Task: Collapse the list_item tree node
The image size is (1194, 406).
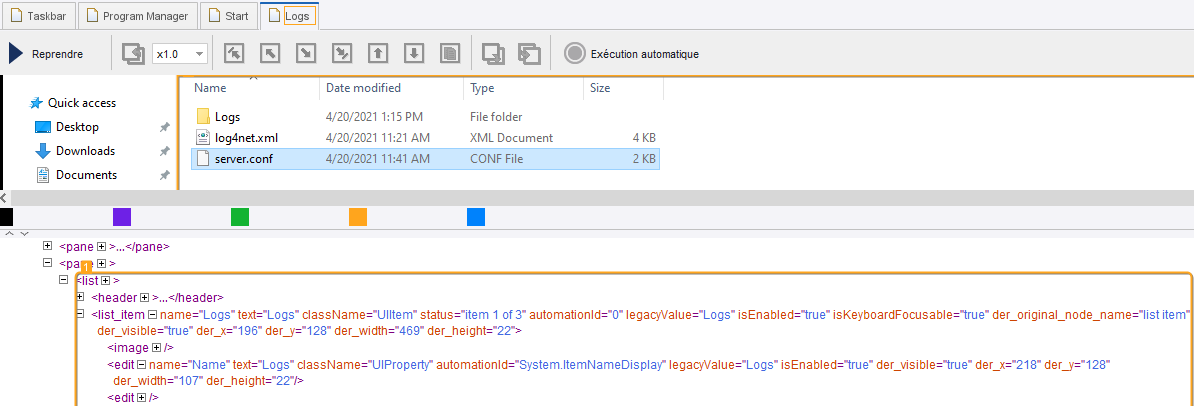Action: (x=81, y=314)
